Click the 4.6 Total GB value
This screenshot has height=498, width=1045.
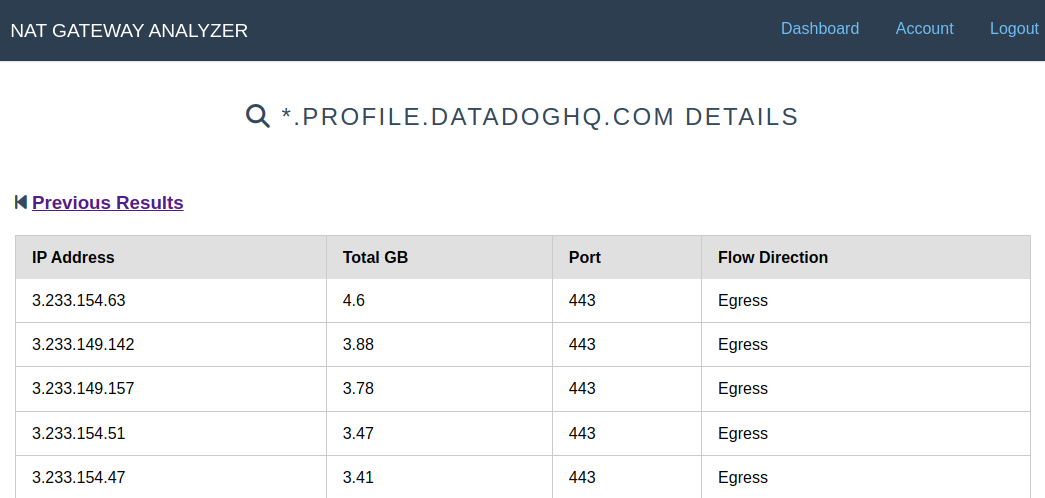(354, 301)
